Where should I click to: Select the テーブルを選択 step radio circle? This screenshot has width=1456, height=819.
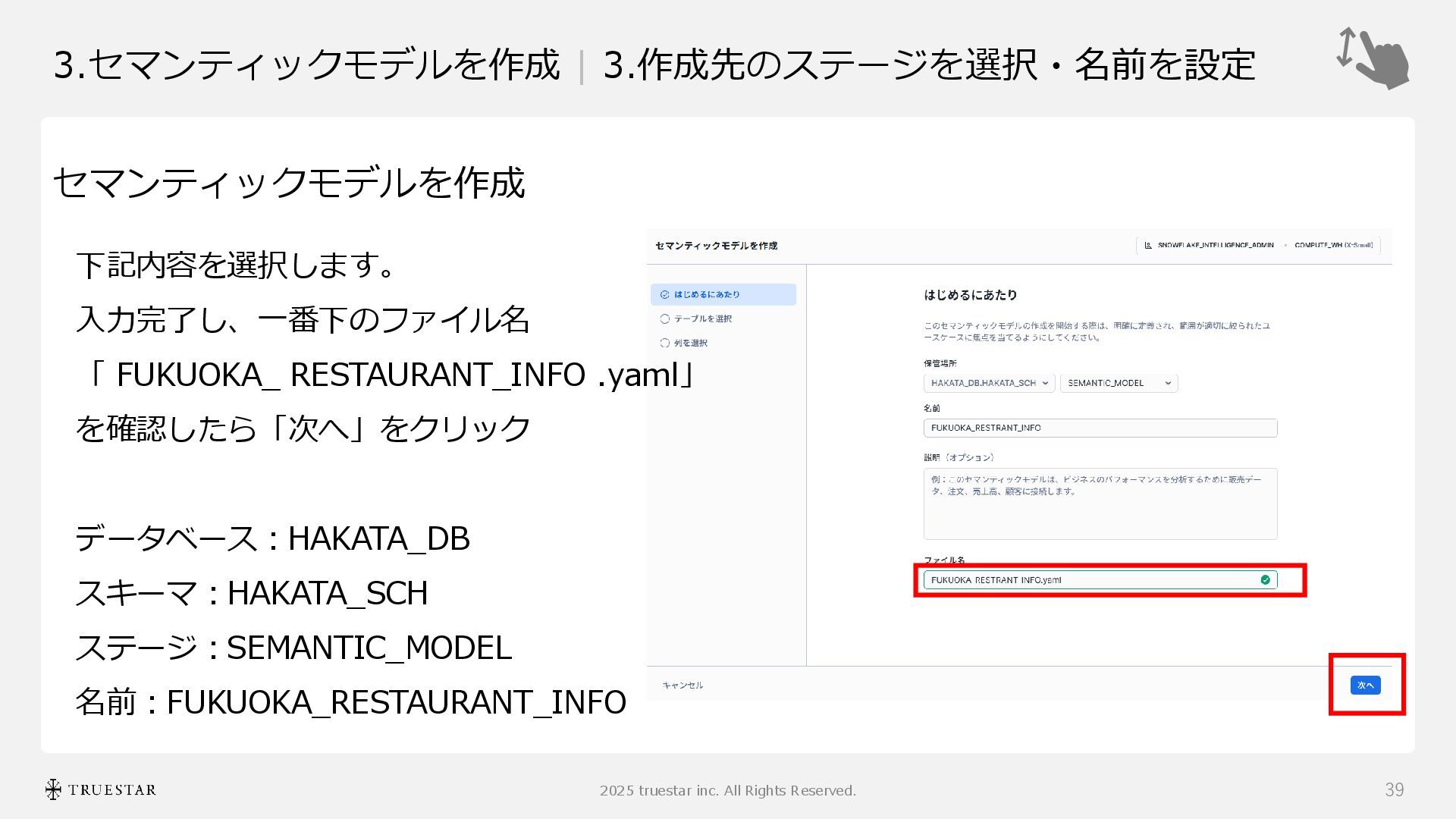click(665, 319)
